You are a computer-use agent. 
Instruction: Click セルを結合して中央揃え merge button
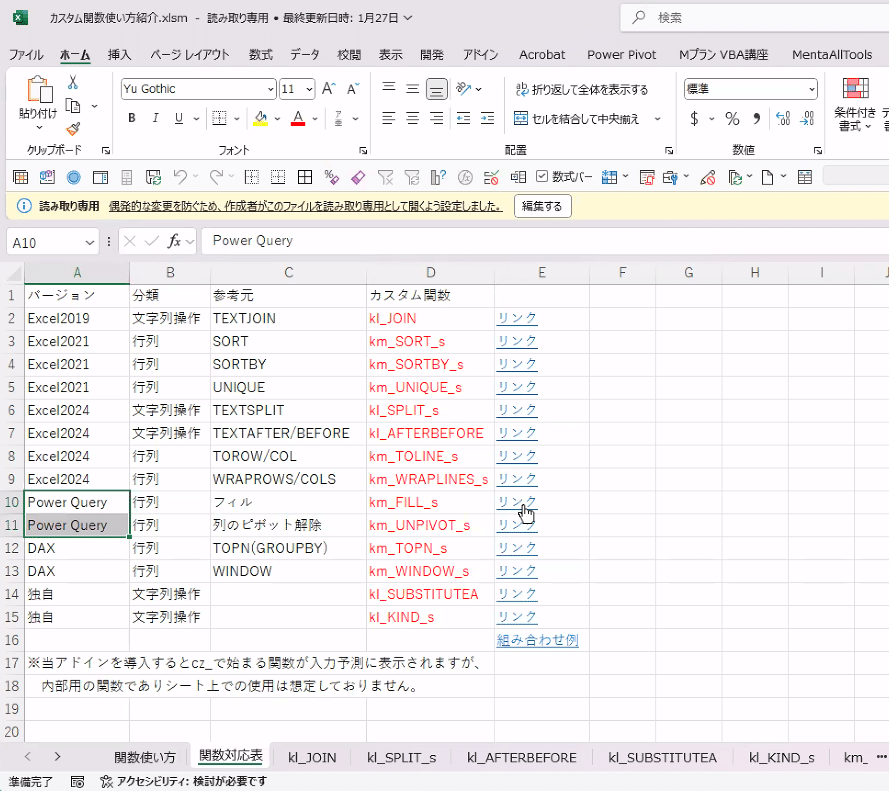(x=577, y=119)
